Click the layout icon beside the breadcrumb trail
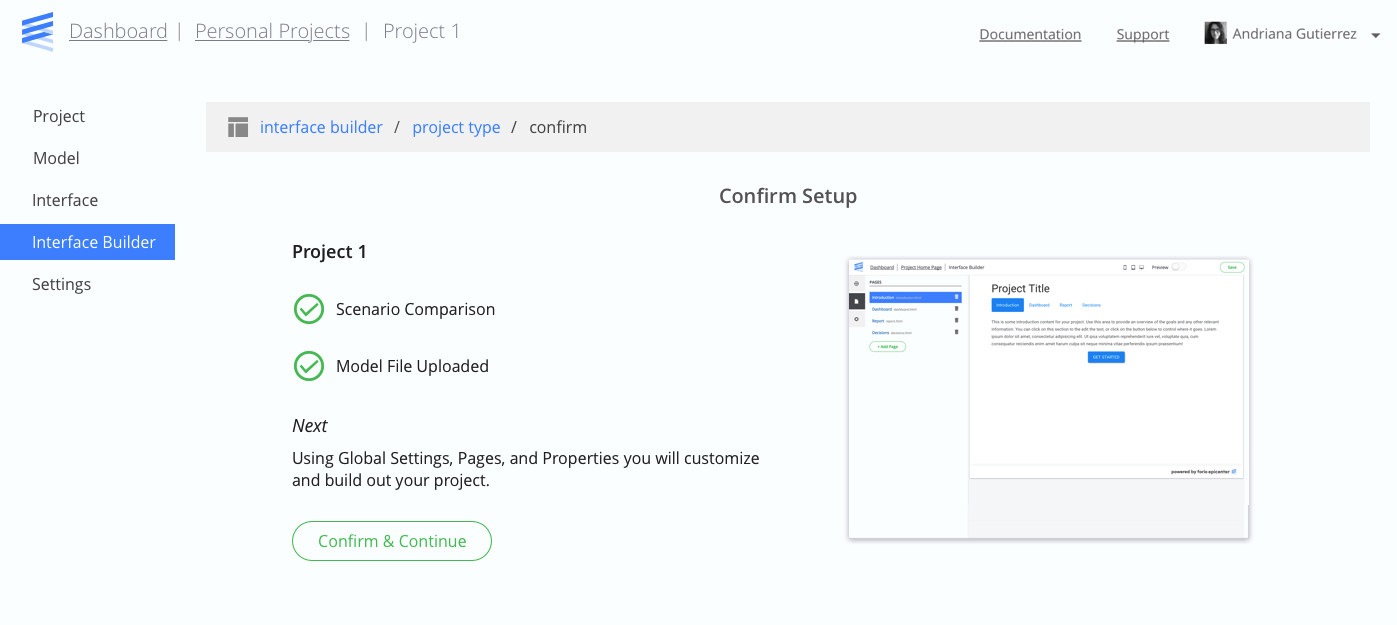Image resolution: width=1397 pixels, height=625 pixels. (237, 127)
